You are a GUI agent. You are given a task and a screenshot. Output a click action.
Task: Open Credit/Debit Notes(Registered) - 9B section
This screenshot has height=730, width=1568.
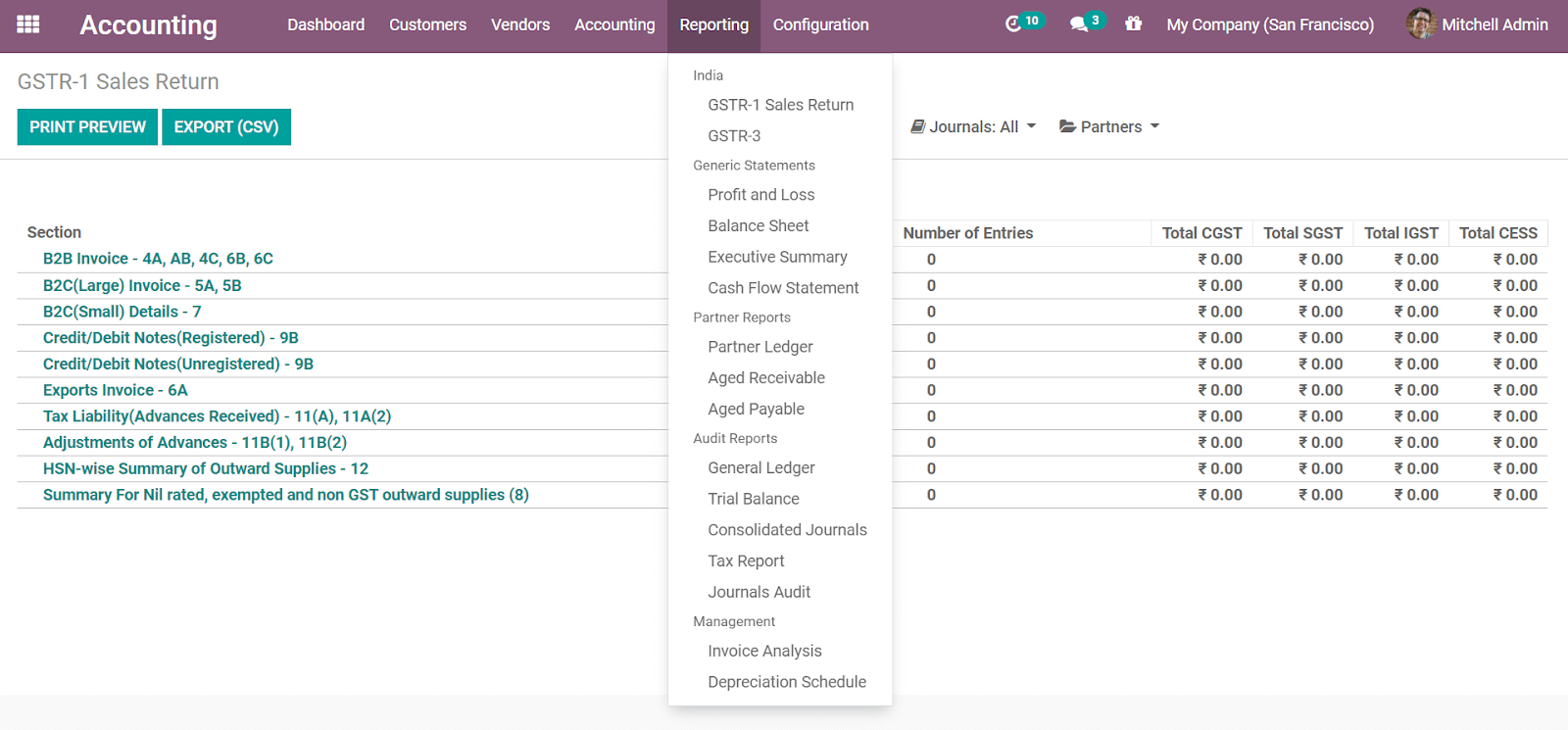[x=171, y=338]
